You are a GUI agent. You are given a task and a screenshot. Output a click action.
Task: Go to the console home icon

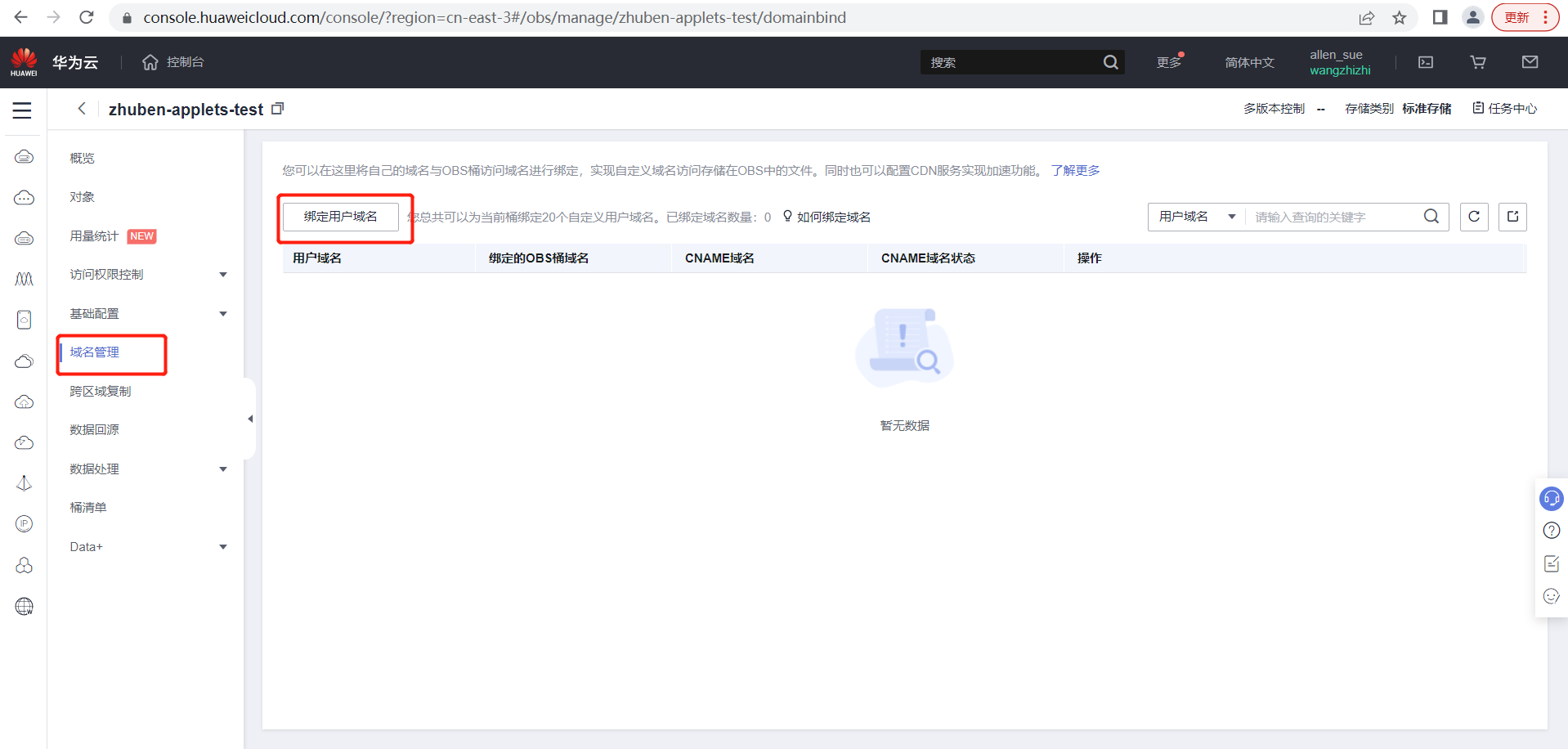click(x=150, y=62)
